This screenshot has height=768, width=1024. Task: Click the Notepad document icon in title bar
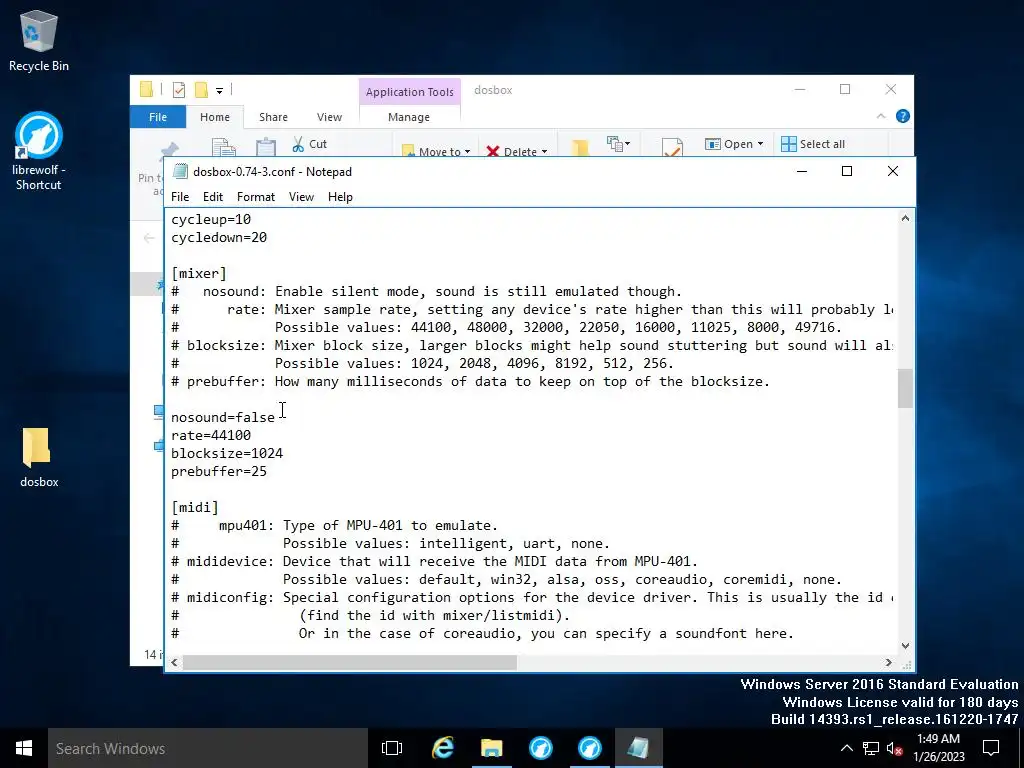[x=180, y=171]
